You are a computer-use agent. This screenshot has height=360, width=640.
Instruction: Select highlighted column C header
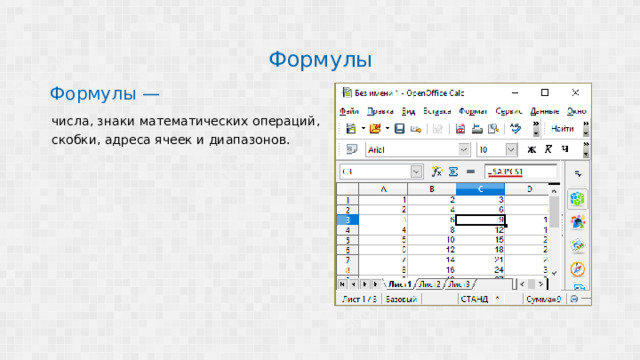coord(480,189)
